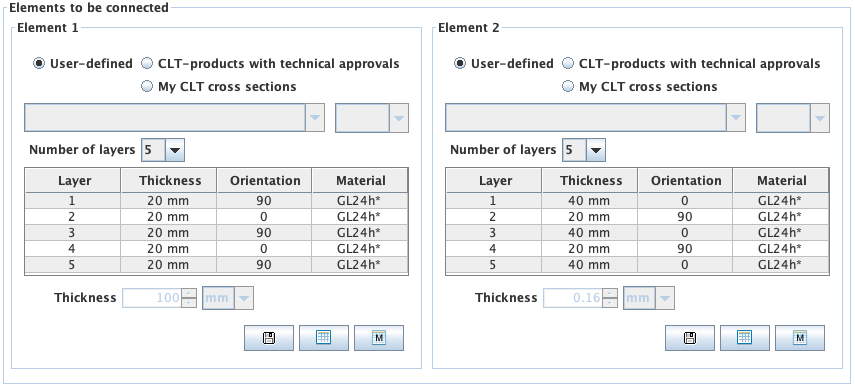Expand Element 1 wide product combo box

174,118
